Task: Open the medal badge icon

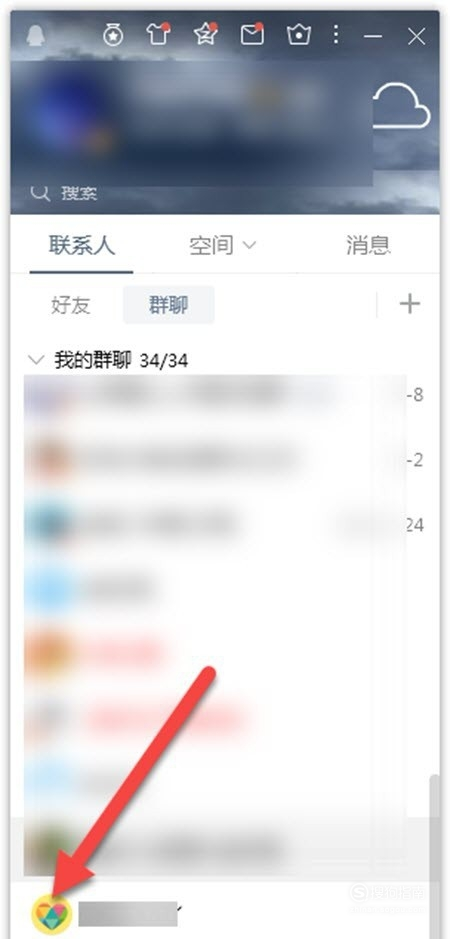Action: [113, 35]
